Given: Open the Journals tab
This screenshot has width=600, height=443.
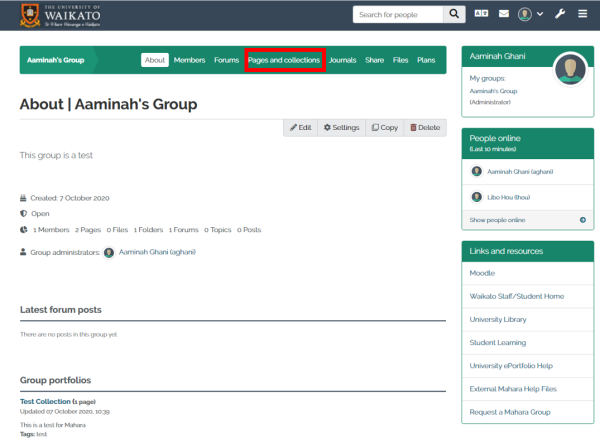Looking at the screenshot, I should pos(342,60).
